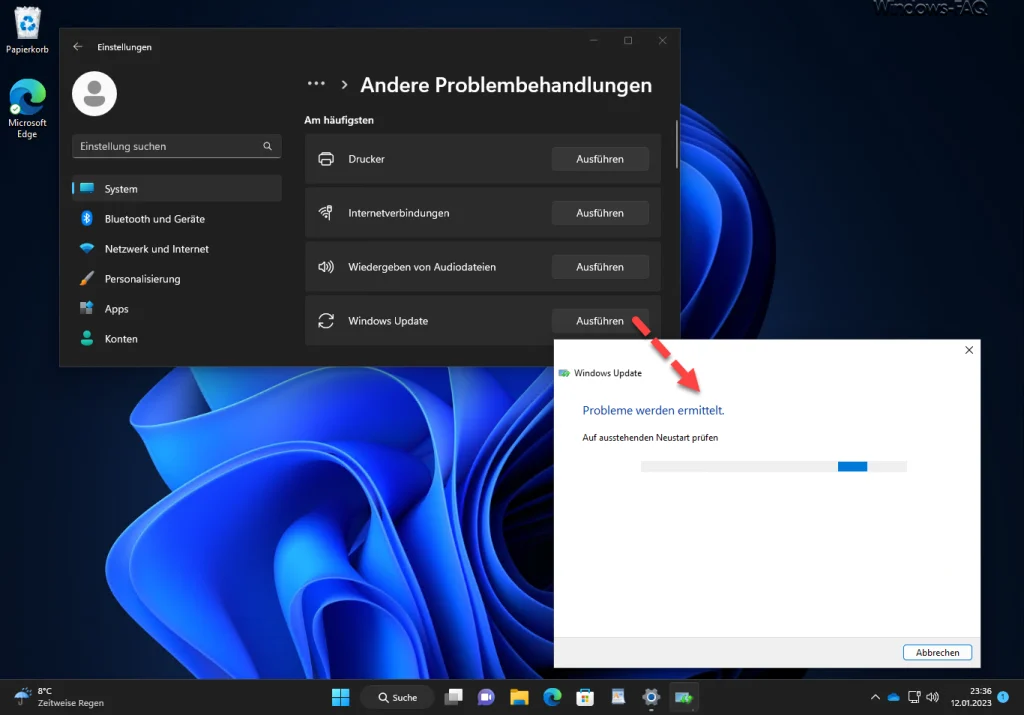Screen dimensions: 1024x715
Task: Open the taskbar Suche search box
Action: point(397,697)
